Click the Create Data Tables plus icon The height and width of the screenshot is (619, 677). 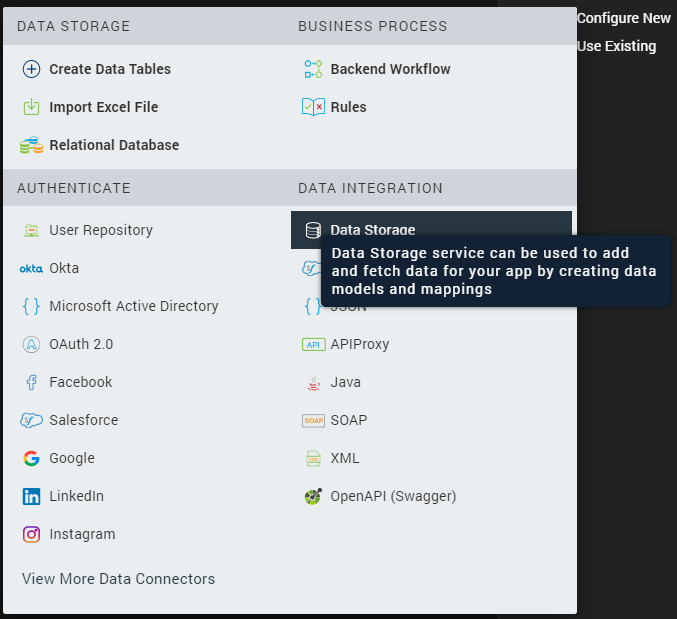click(31, 69)
